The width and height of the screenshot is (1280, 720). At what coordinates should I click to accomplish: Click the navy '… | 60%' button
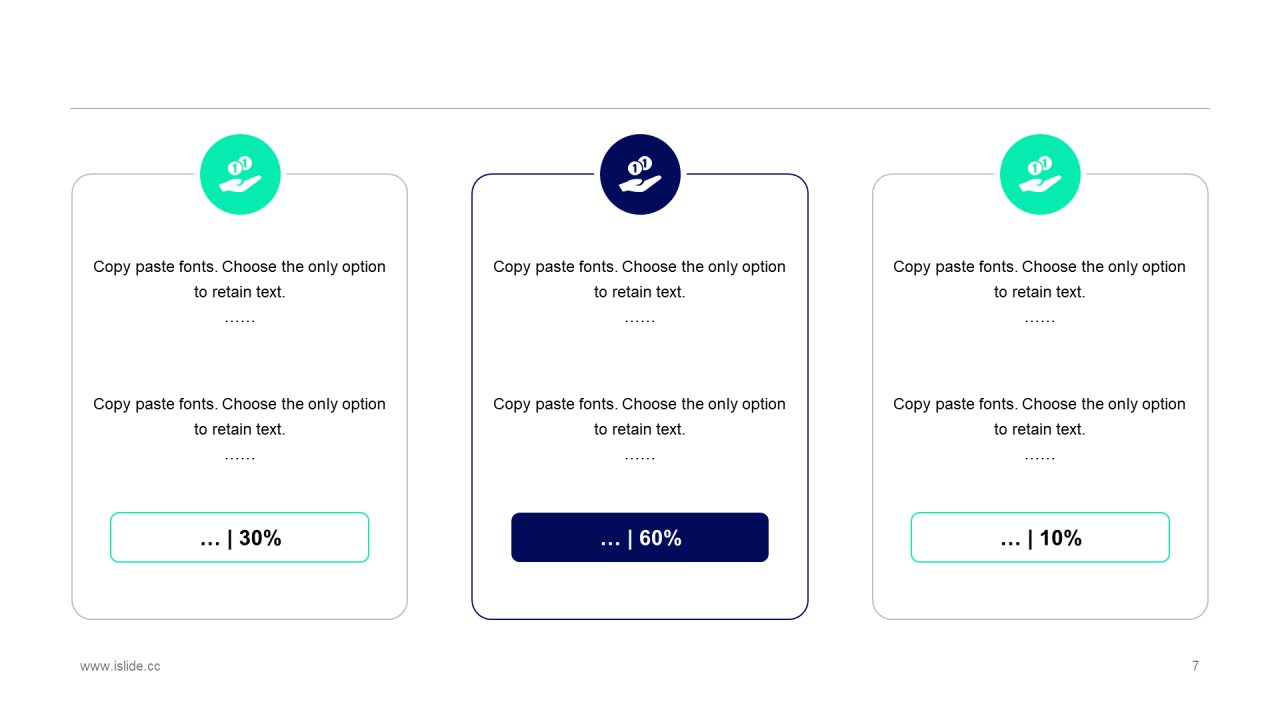tap(640, 537)
